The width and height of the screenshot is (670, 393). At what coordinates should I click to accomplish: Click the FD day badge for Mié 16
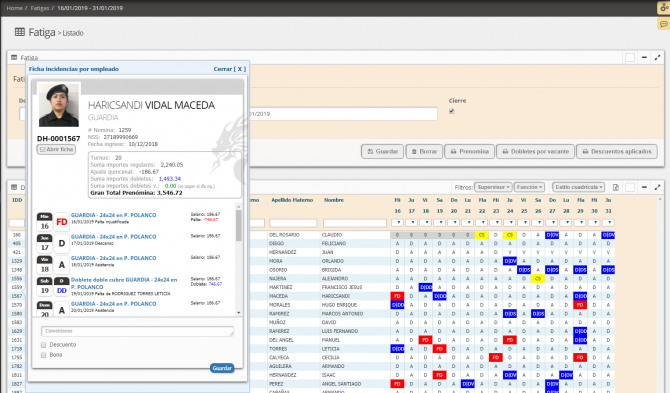pyautogui.click(x=62, y=222)
